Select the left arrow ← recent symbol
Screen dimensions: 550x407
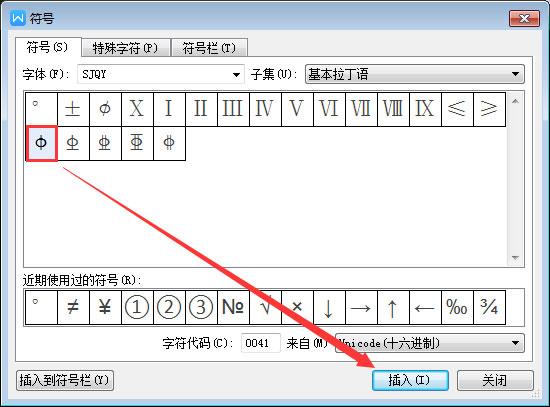pos(425,307)
